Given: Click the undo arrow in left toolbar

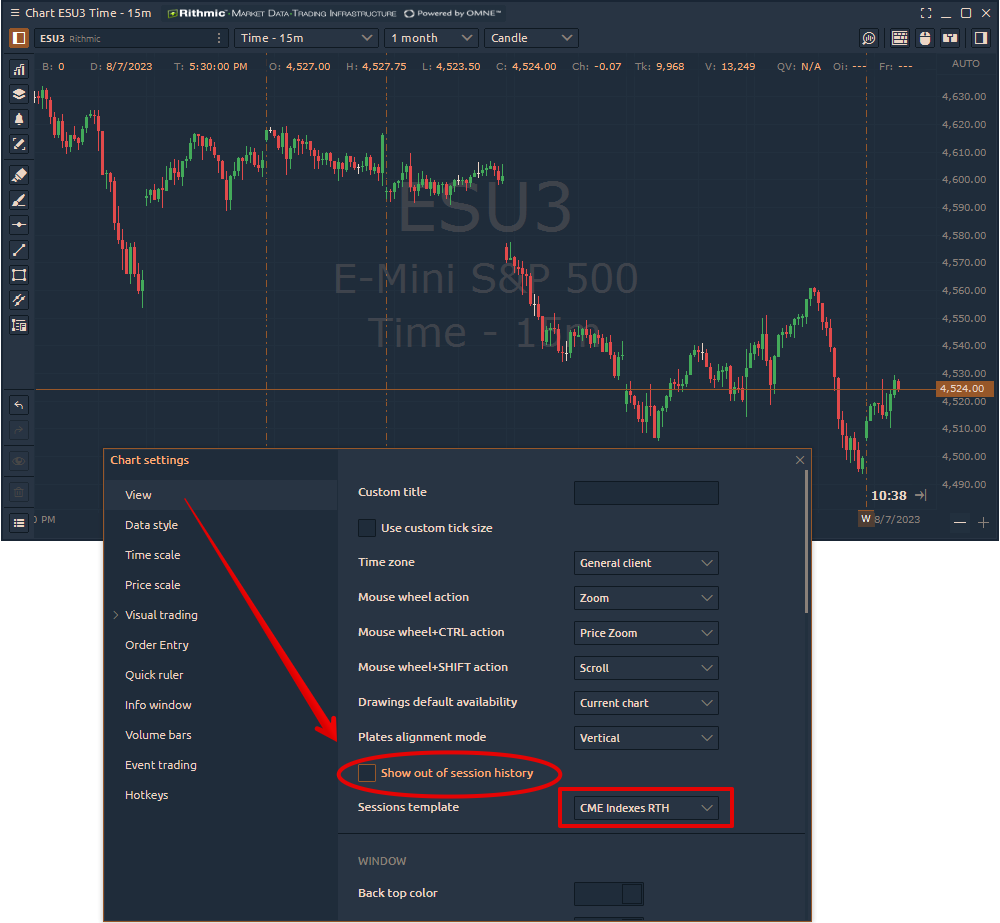Looking at the screenshot, I should tap(19, 405).
